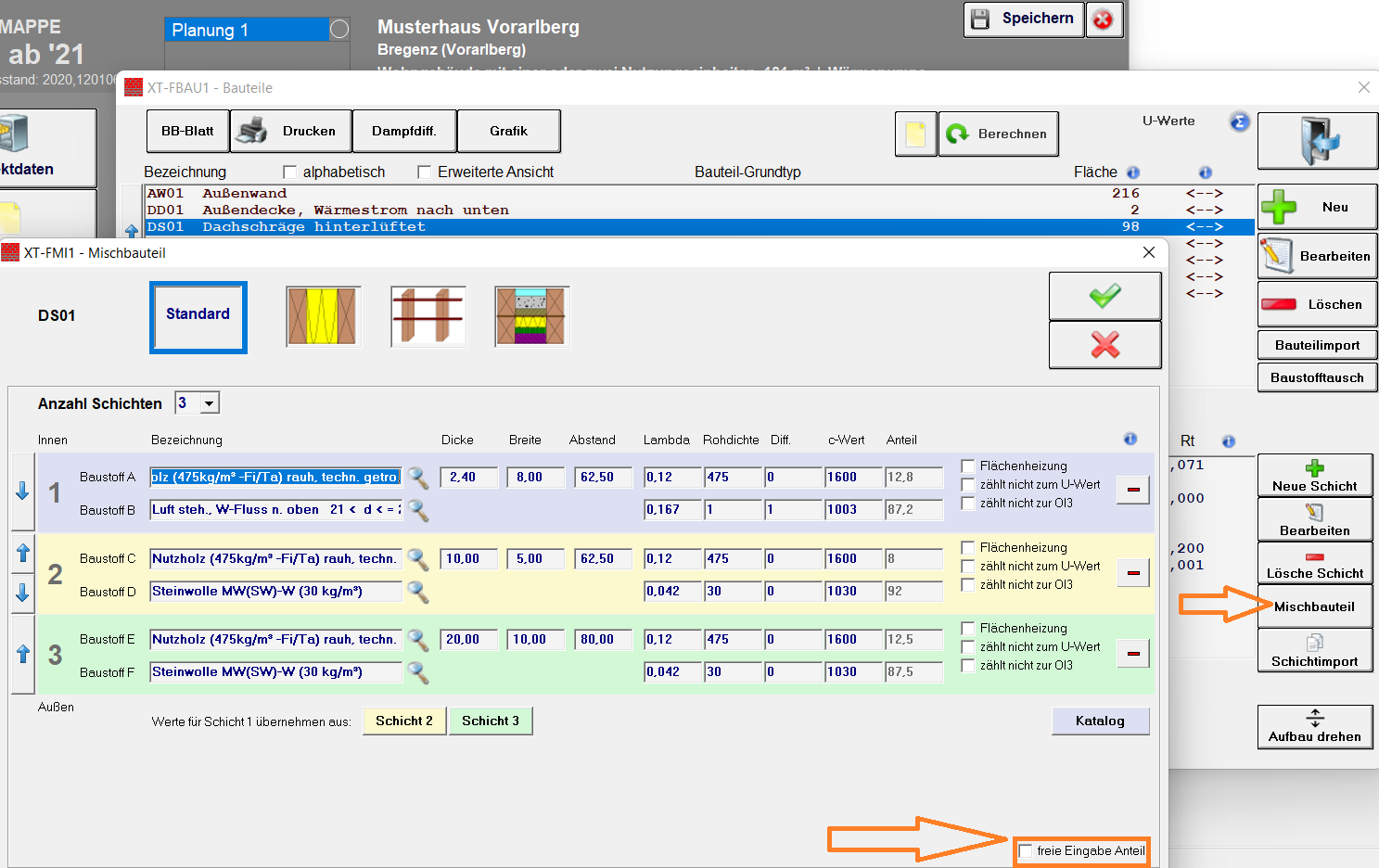
Task: Open the yellow note icon beside Berechnen
Action: click(915, 134)
